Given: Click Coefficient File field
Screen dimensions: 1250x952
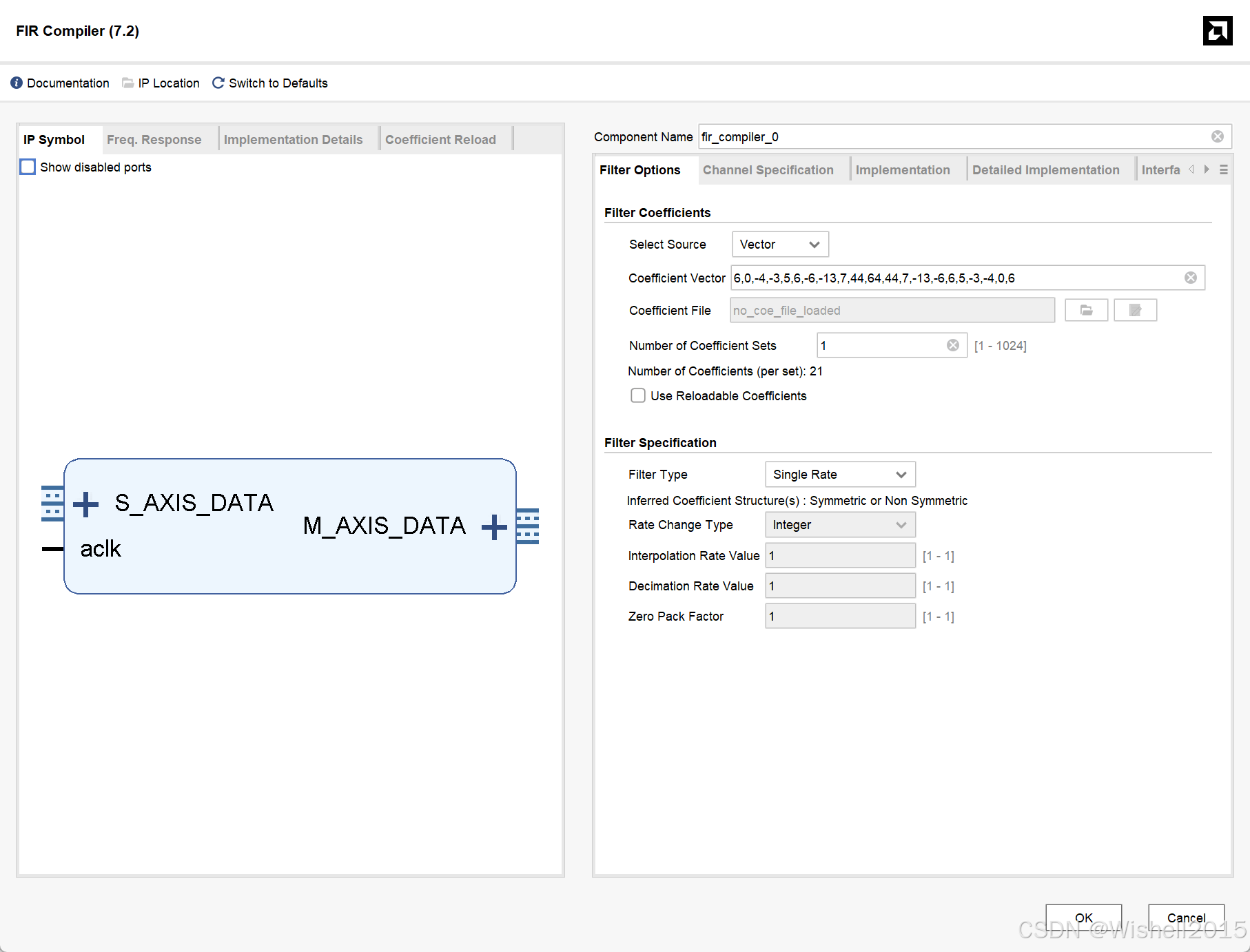Looking at the screenshot, I should click(892, 311).
